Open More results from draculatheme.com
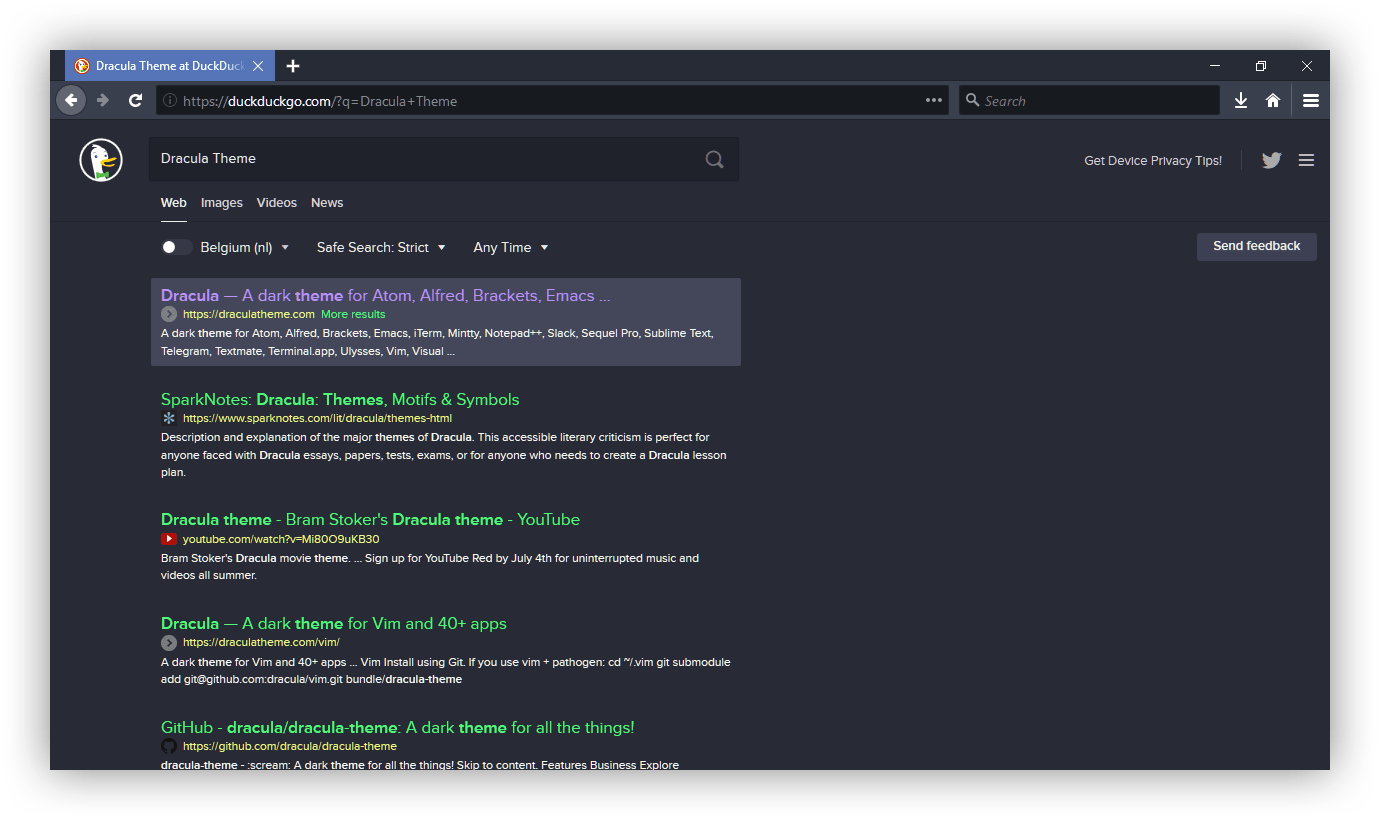 click(353, 313)
